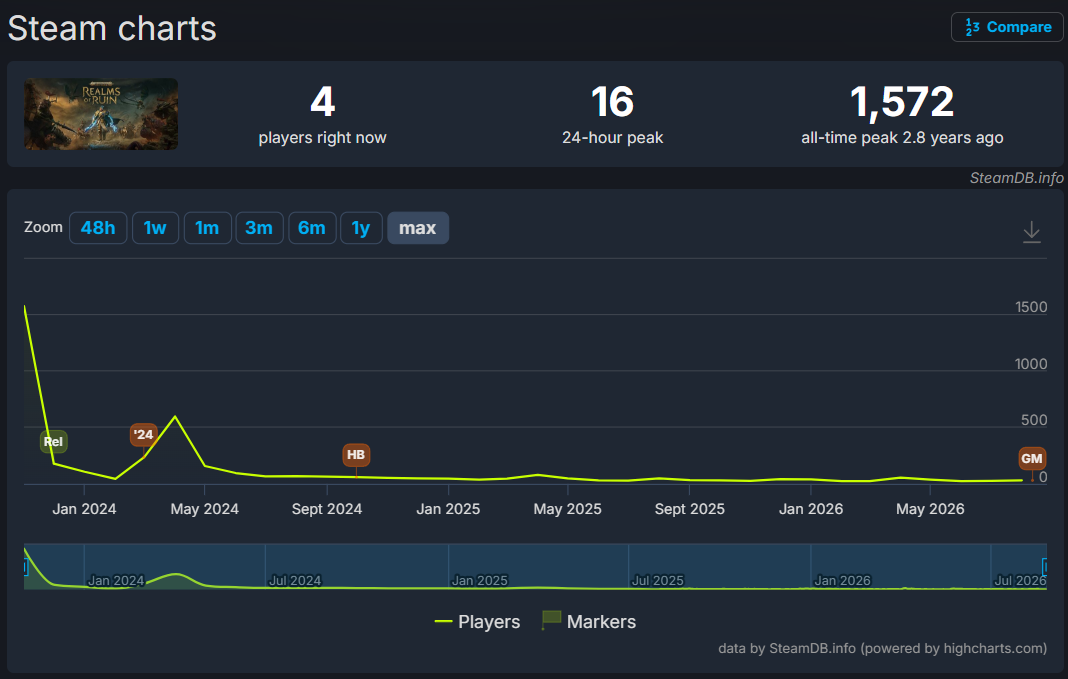Click the data by SteamDB.info footer text
Viewport: 1068px width, 679px height.
[882, 648]
